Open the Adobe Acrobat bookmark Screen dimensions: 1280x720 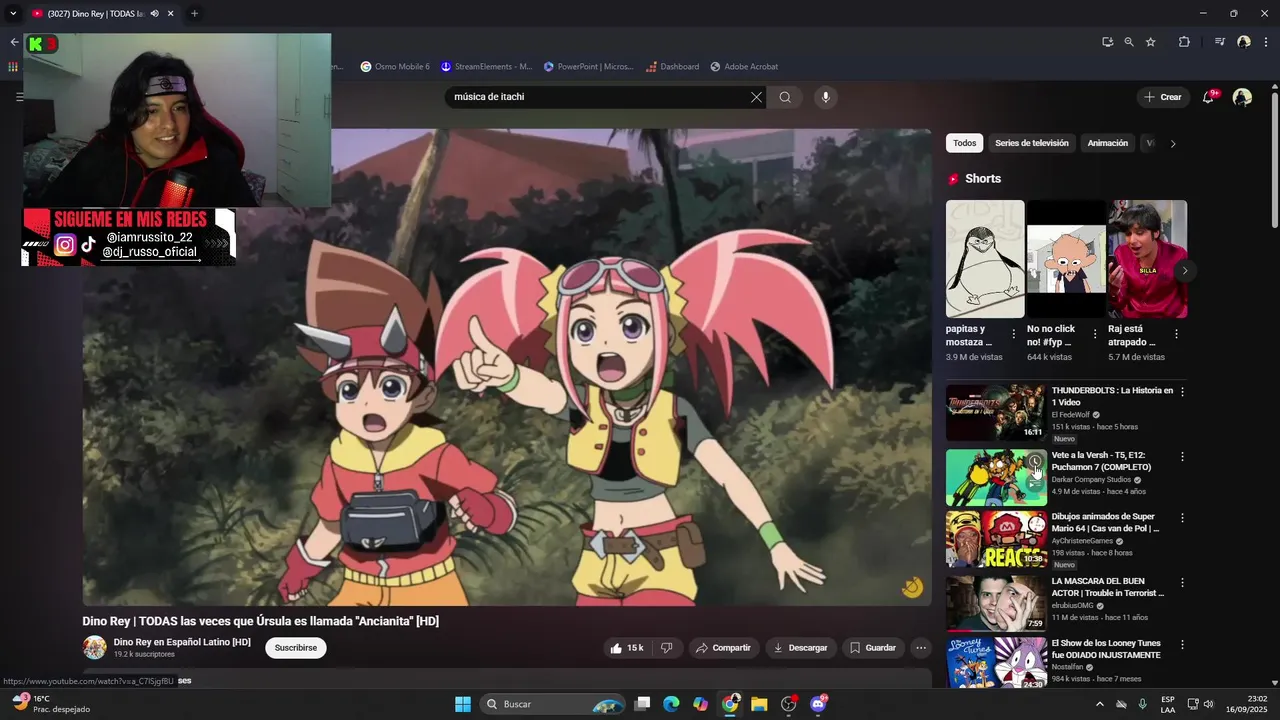pos(744,67)
